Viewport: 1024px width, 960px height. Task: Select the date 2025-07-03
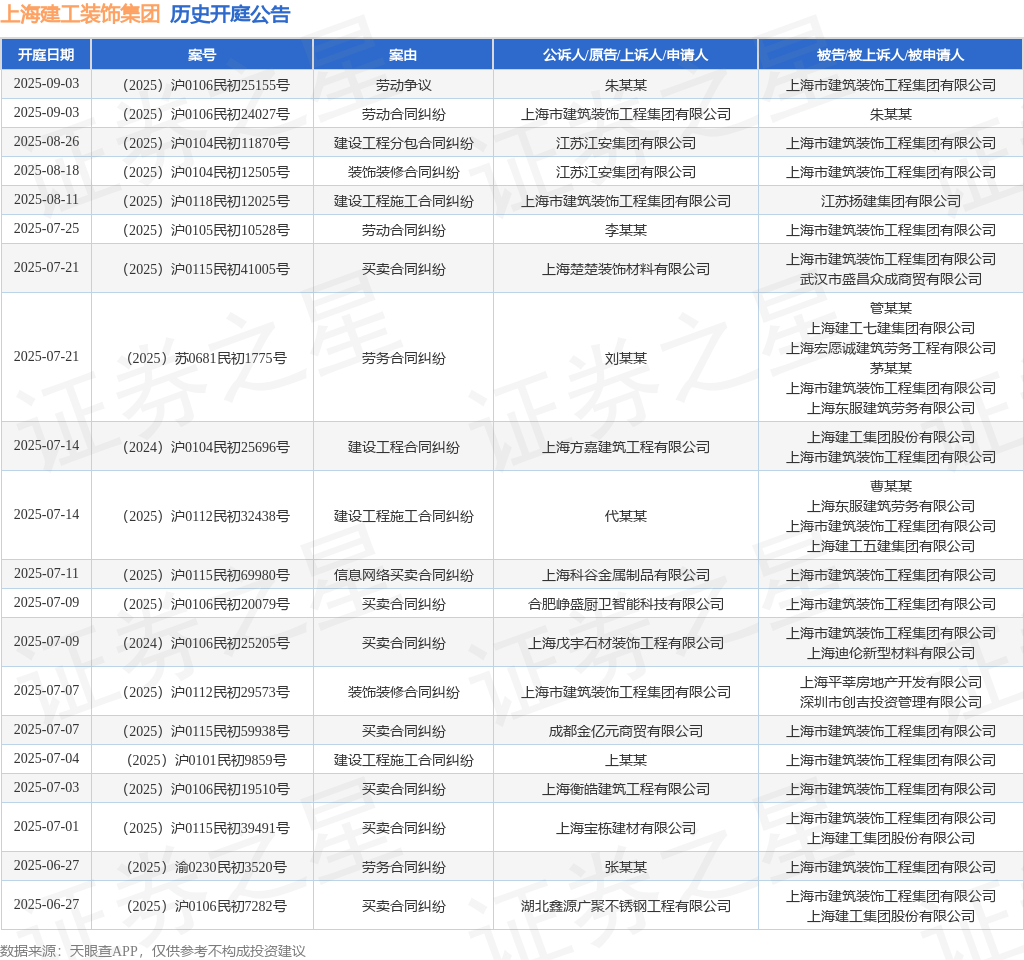[x=46, y=788]
